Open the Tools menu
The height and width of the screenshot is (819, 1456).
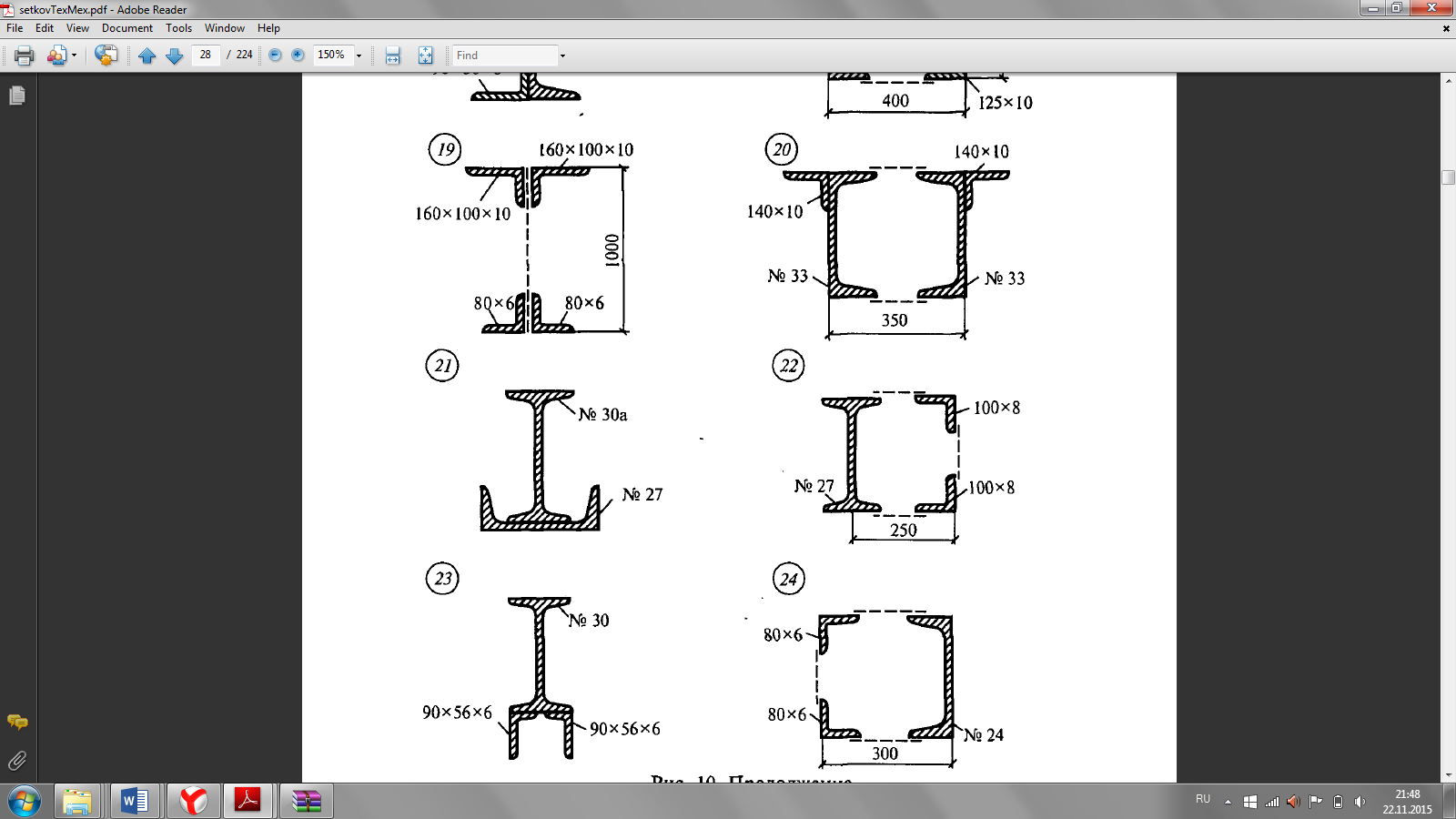pos(179,28)
